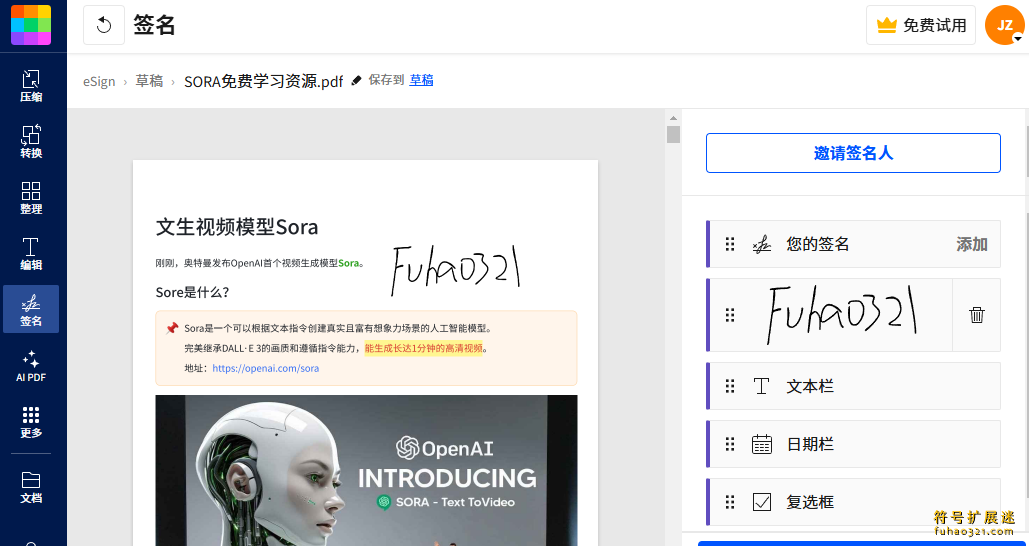The width and height of the screenshot is (1029, 546).
Task: Click the undo back arrow button
Action: click(x=104, y=25)
